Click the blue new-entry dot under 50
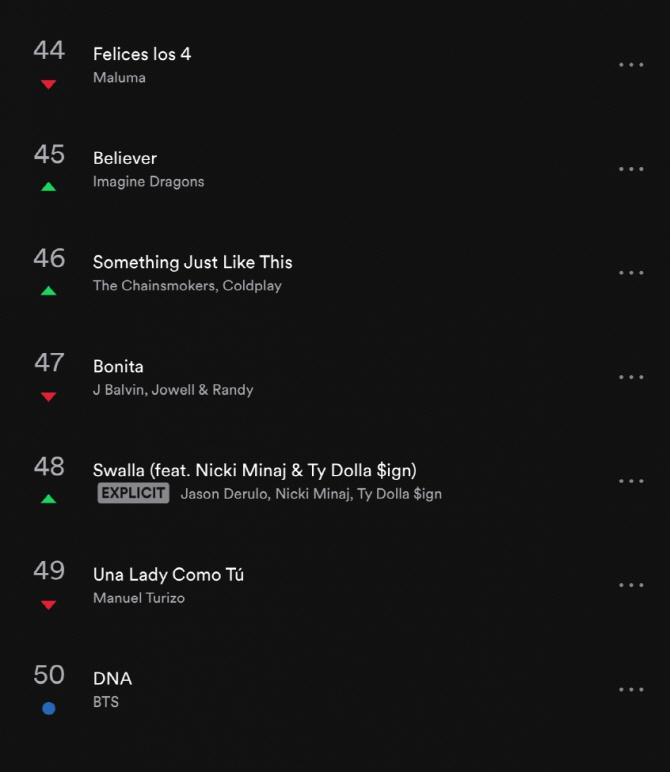The height and width of the screenshot is (772, 670). [49, 708]
